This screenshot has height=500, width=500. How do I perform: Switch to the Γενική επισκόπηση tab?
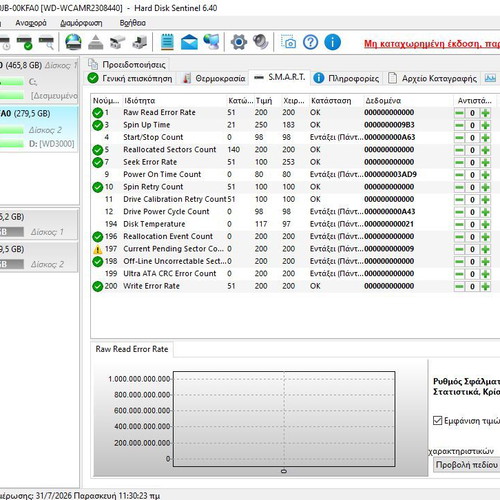click(130, 78)
